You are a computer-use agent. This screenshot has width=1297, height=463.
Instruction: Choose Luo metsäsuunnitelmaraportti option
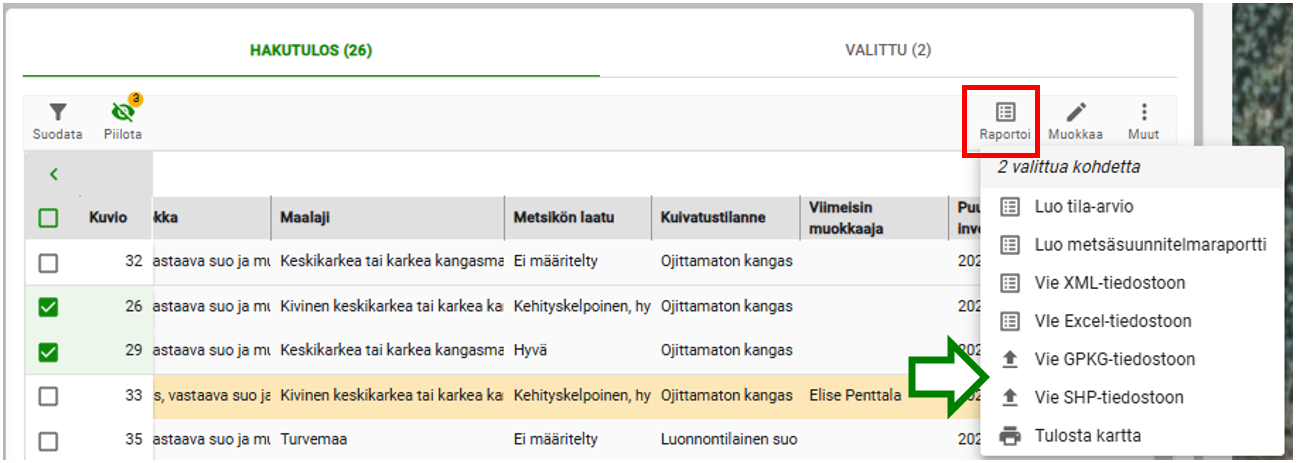(1136, 244)
